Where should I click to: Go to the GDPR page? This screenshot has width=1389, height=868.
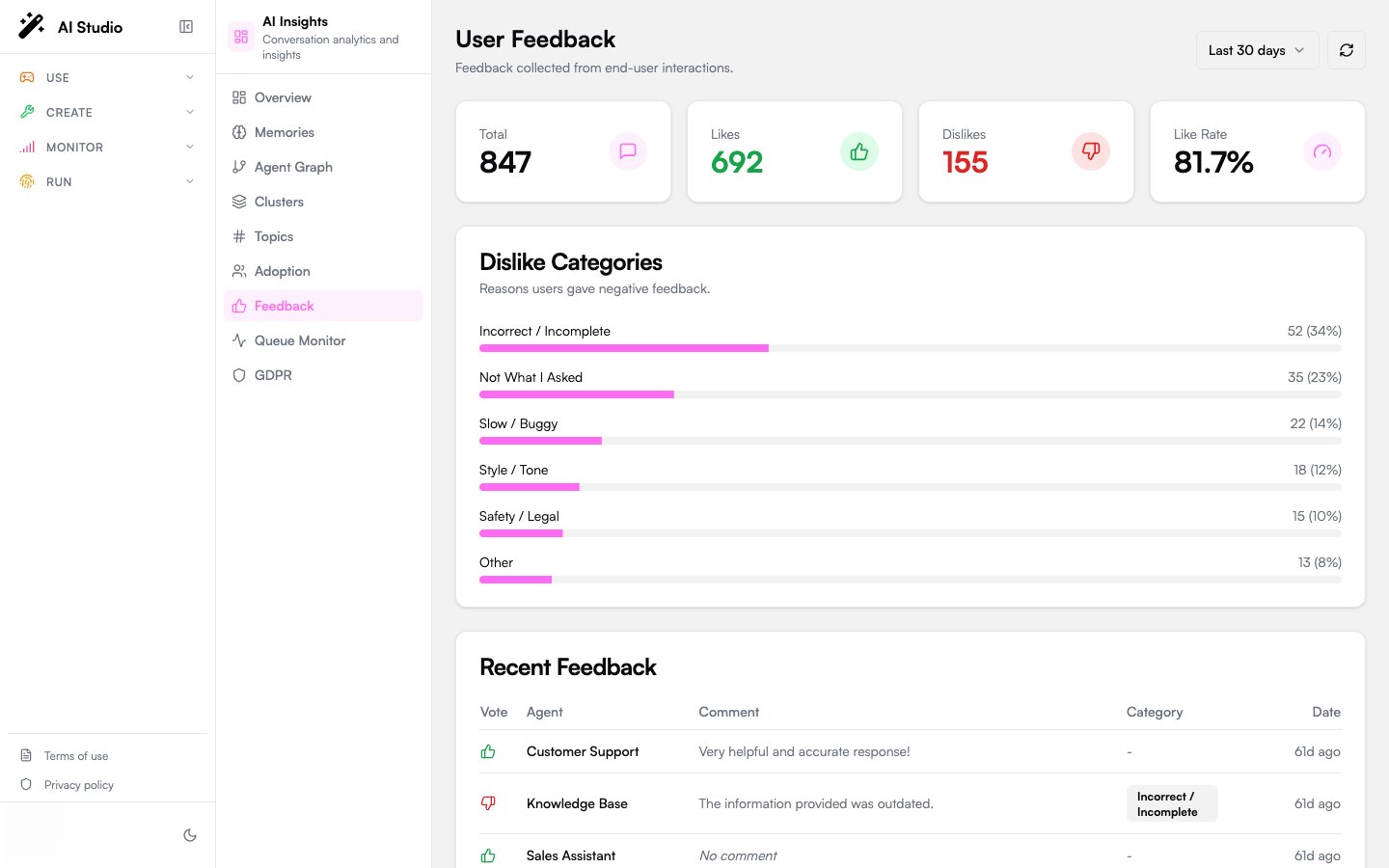click(x=323, y=375)
